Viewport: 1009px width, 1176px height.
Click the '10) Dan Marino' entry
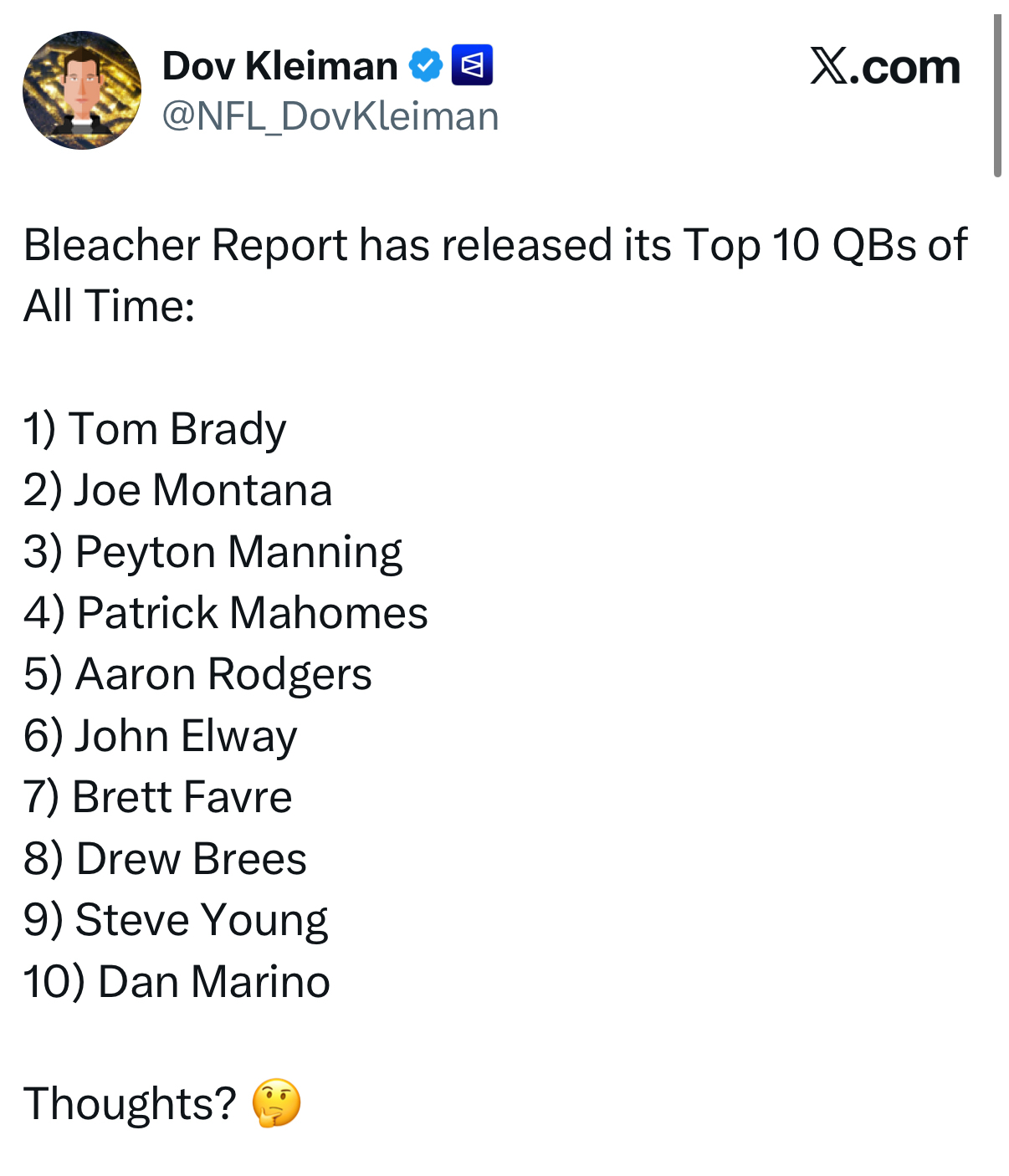177,982
